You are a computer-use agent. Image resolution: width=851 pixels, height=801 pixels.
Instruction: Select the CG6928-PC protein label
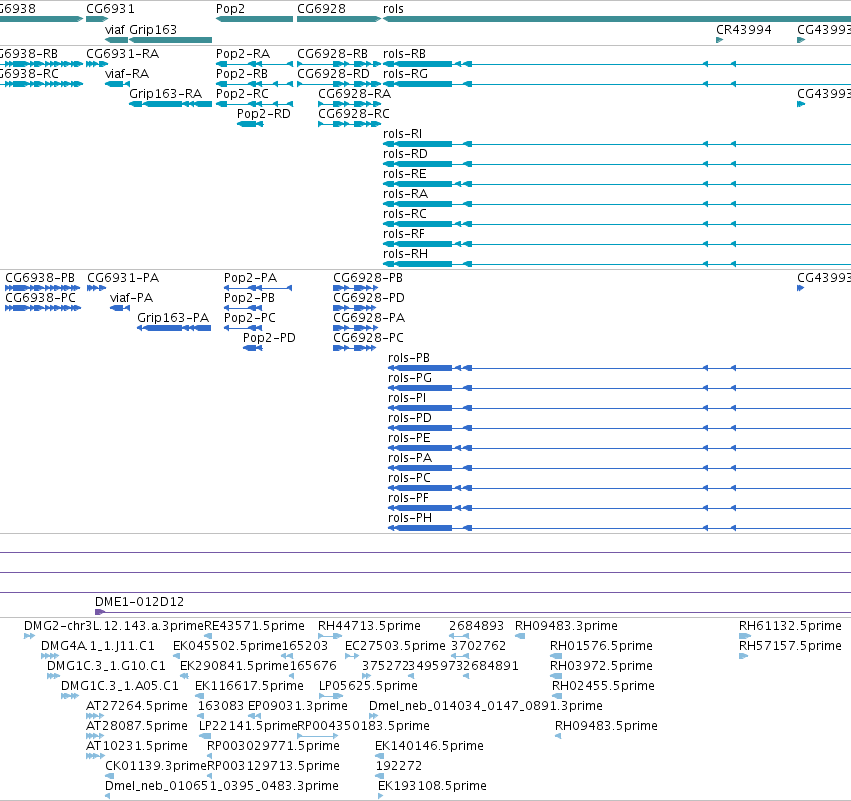pos(369,338)
